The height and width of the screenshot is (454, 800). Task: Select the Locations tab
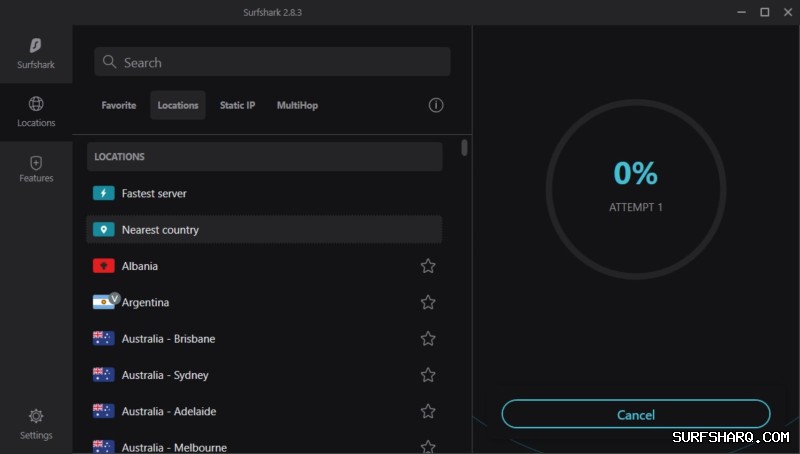[178, 105]
